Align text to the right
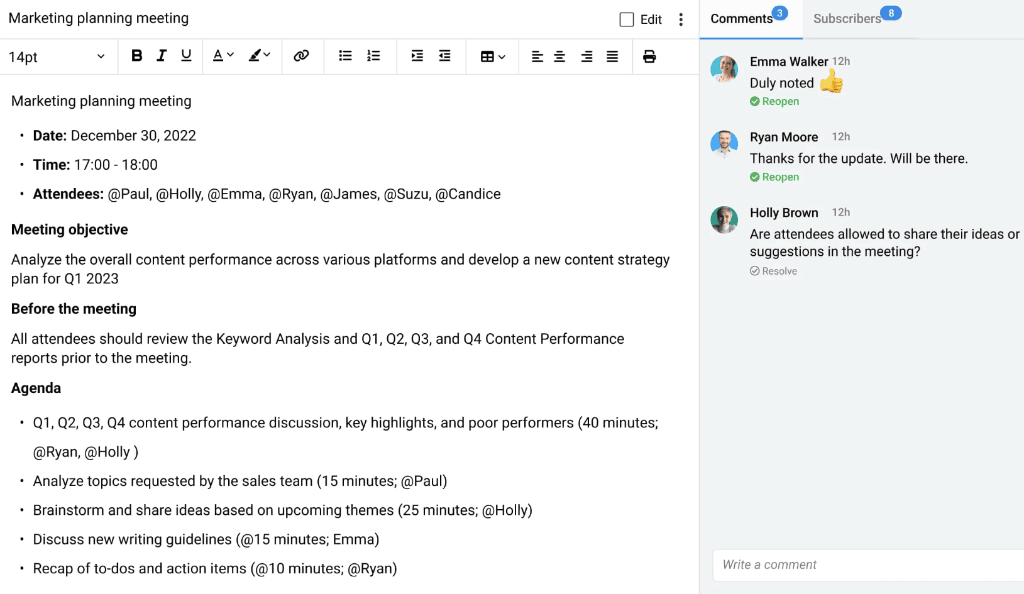Screen dimensions: 1024x594 [586, 57]
